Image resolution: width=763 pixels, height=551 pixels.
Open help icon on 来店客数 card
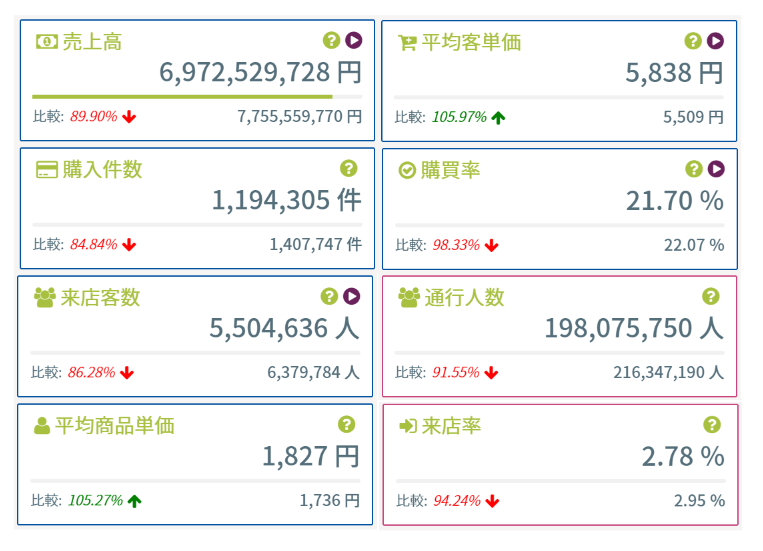click(x=329, y=296)
